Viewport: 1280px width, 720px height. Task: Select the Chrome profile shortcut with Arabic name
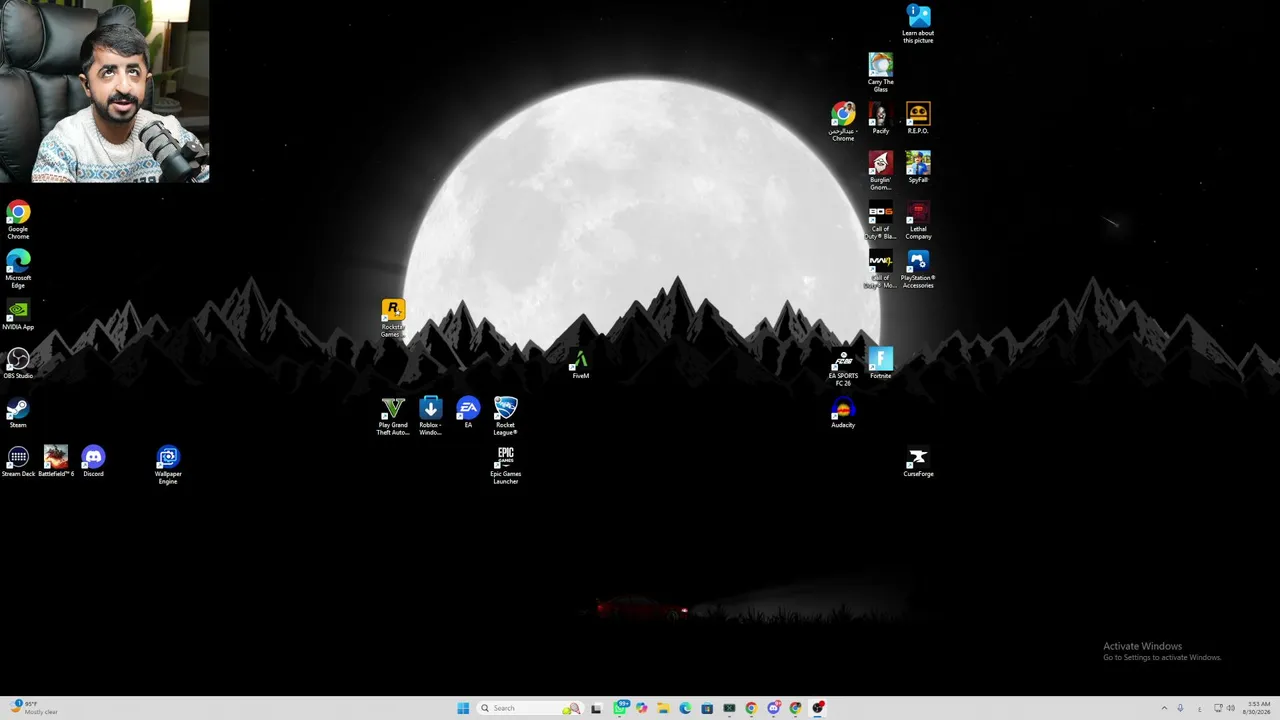[843, 122]
